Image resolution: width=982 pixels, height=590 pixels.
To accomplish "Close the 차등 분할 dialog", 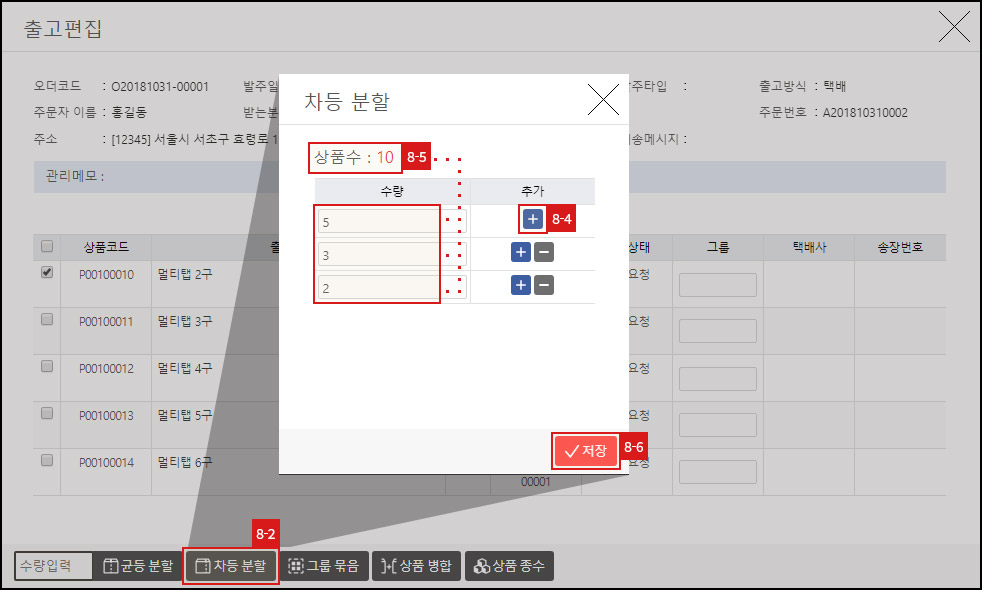I will tap(604, 99).
